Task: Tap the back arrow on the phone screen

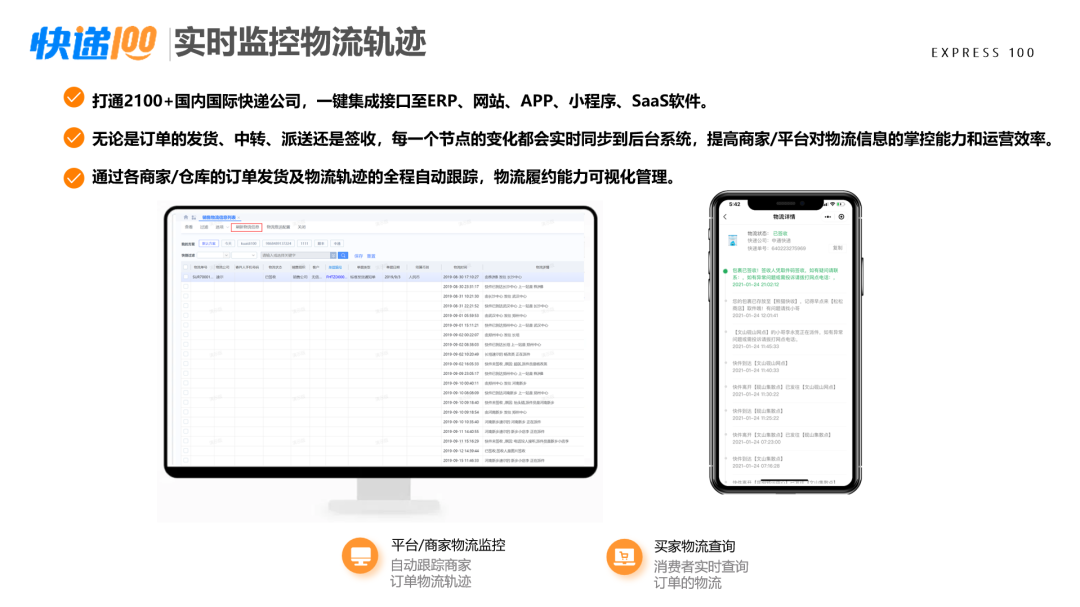Action: [725, 217]
